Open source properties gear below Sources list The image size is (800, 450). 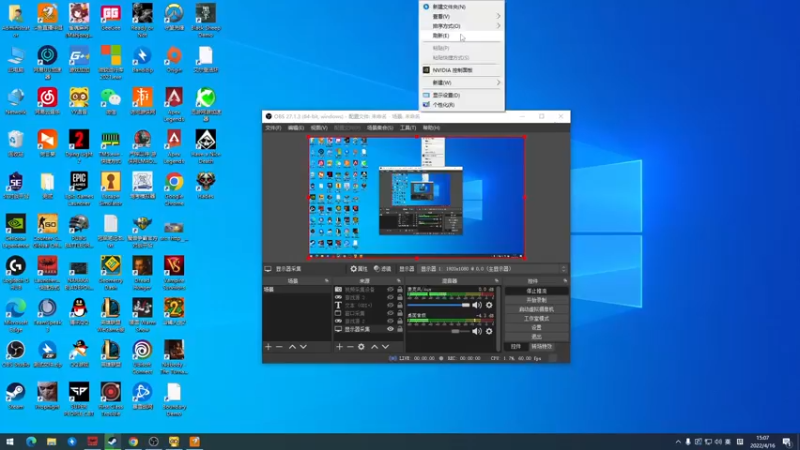(x=361, y=347)
